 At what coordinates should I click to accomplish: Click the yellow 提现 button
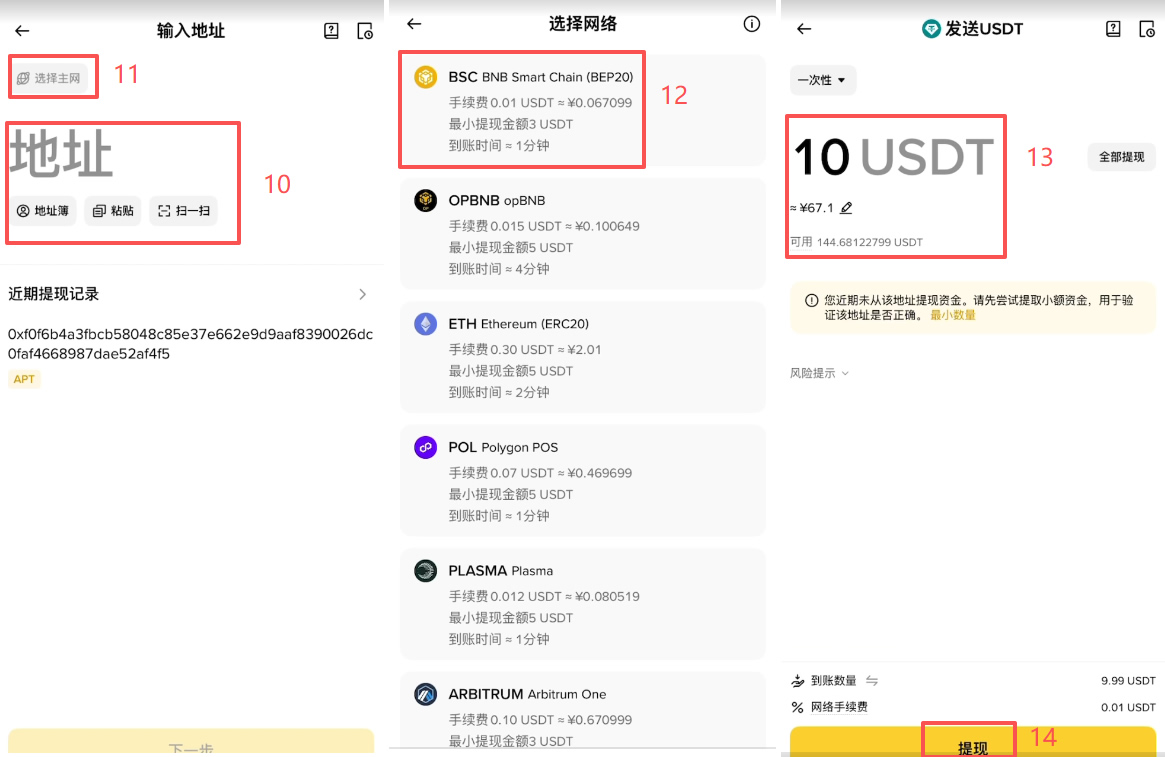[x=973, y=743]
